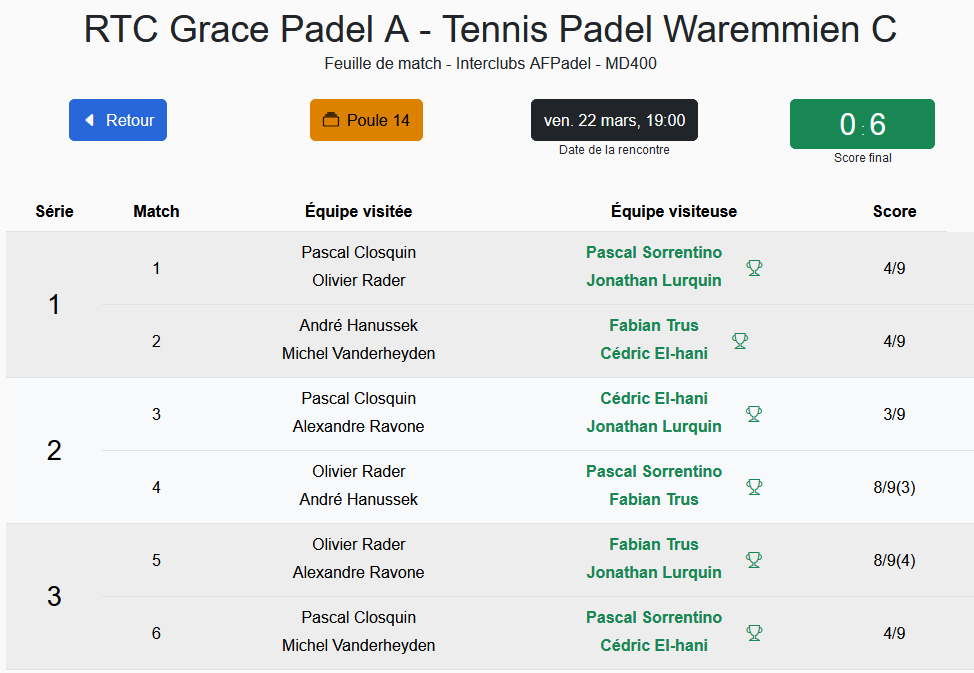Click the back arrow icon on Retour
This screenshot has height=673, width=974.
[x=89, y=120]
